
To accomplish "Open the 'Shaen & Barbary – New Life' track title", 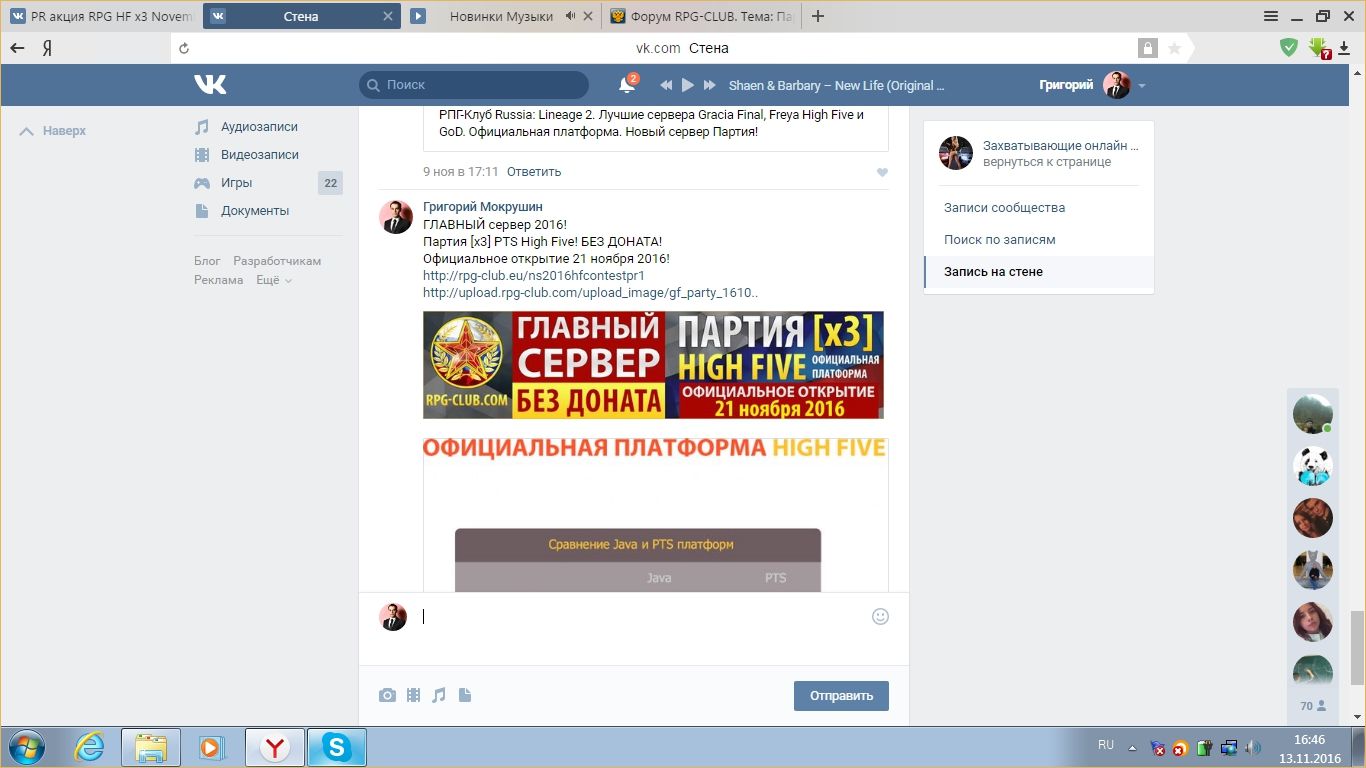I will pyautogui.click(x=836, y=85).
